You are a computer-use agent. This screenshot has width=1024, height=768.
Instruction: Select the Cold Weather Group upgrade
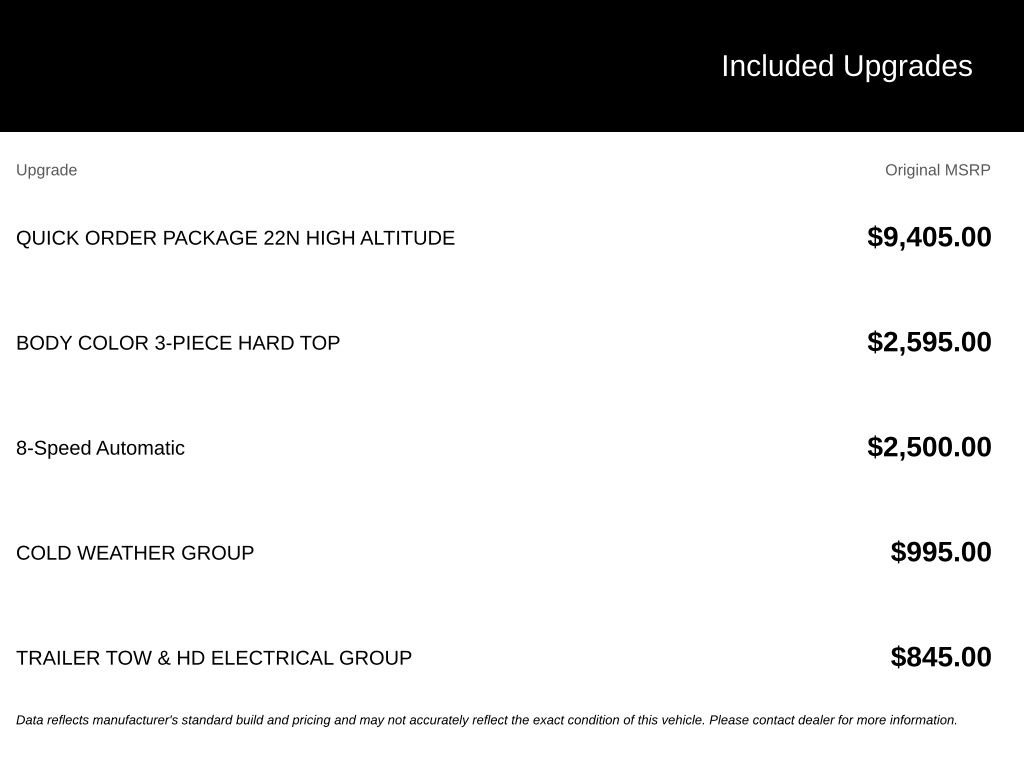[135, 553]
